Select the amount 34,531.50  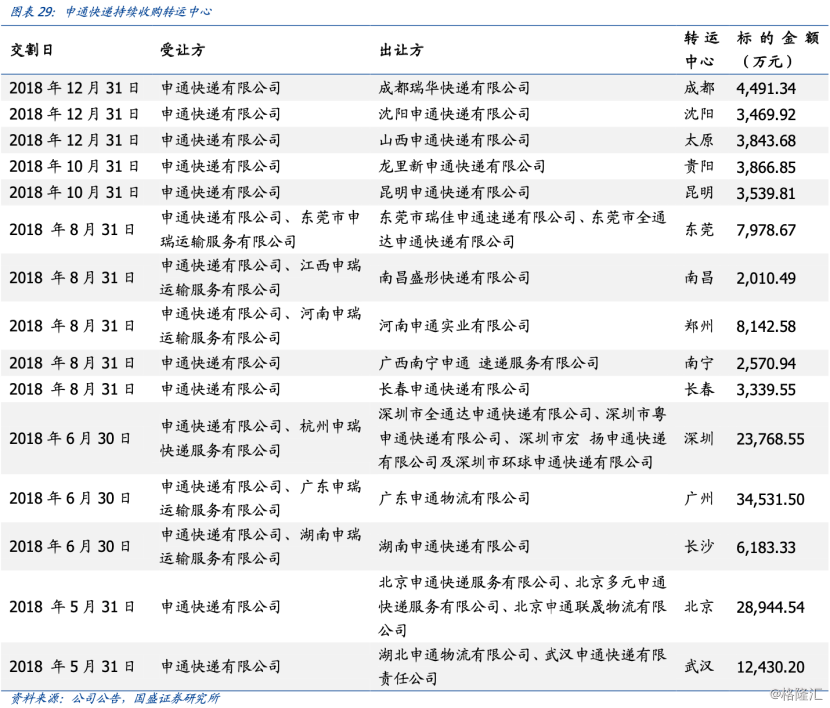click(770, 499)
